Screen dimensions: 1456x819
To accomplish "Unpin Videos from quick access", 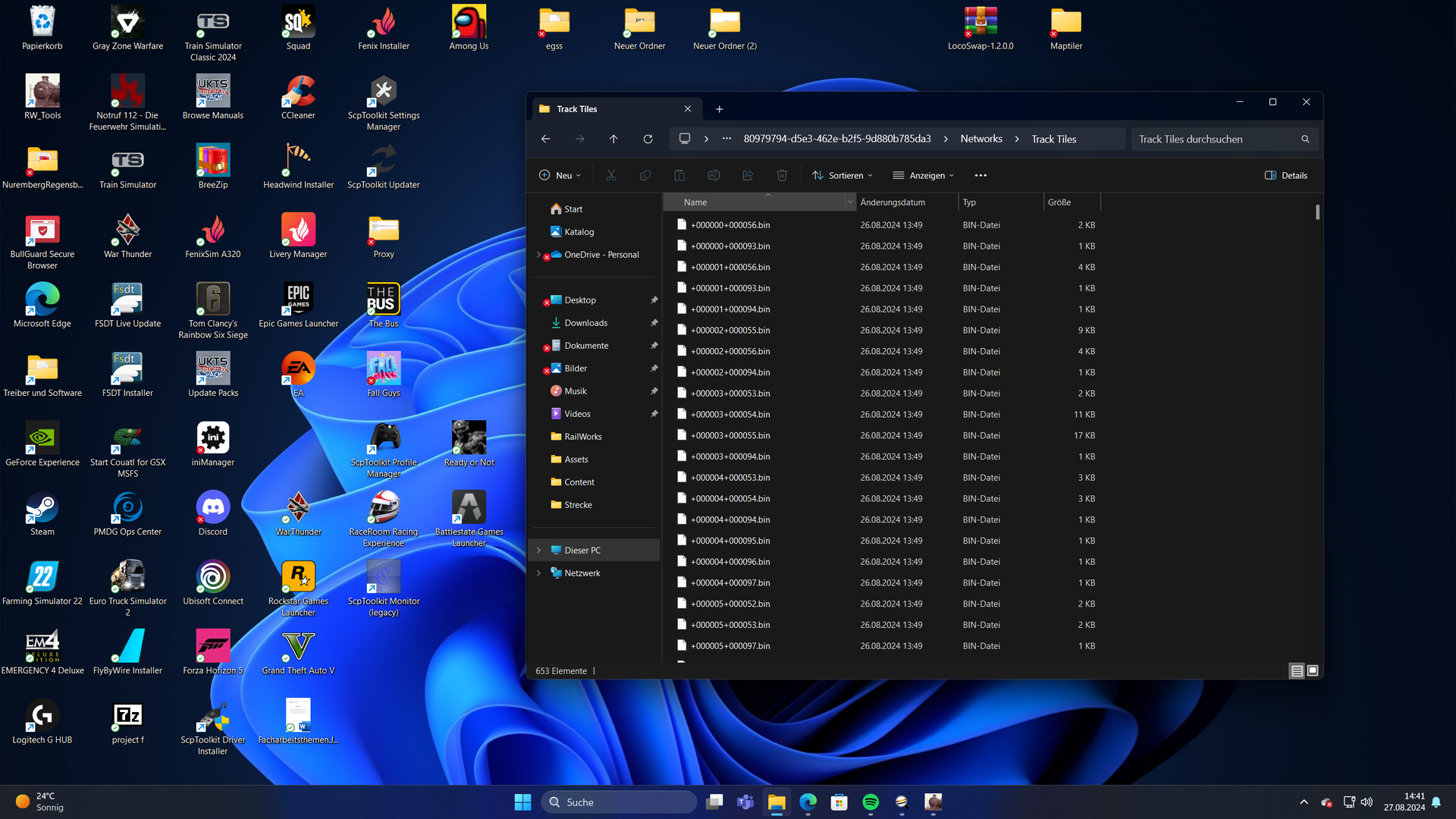I will 654,414.
